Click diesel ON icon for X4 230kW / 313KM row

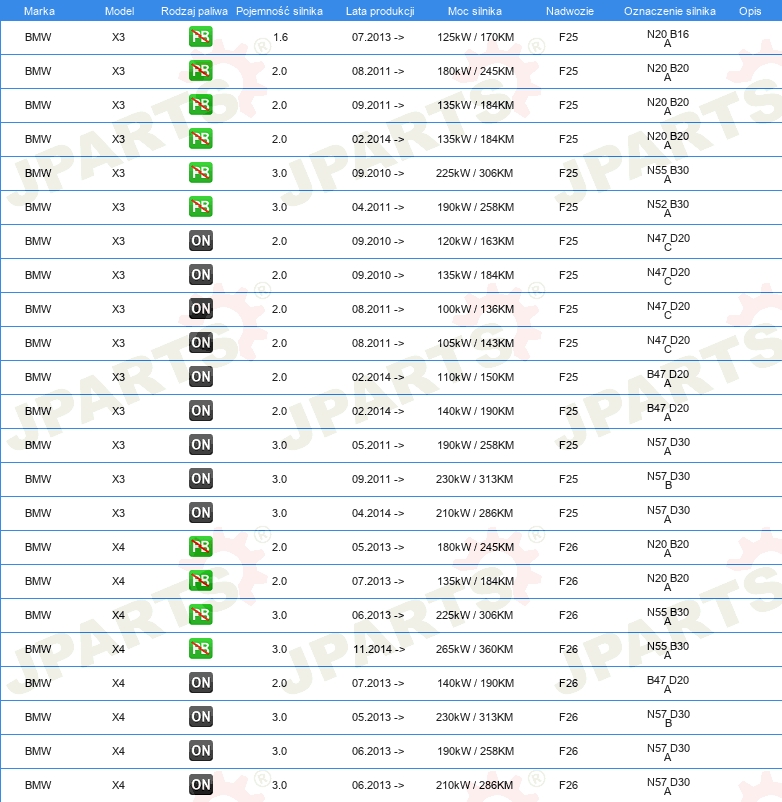pyautogui.click(x=200, y=717)
